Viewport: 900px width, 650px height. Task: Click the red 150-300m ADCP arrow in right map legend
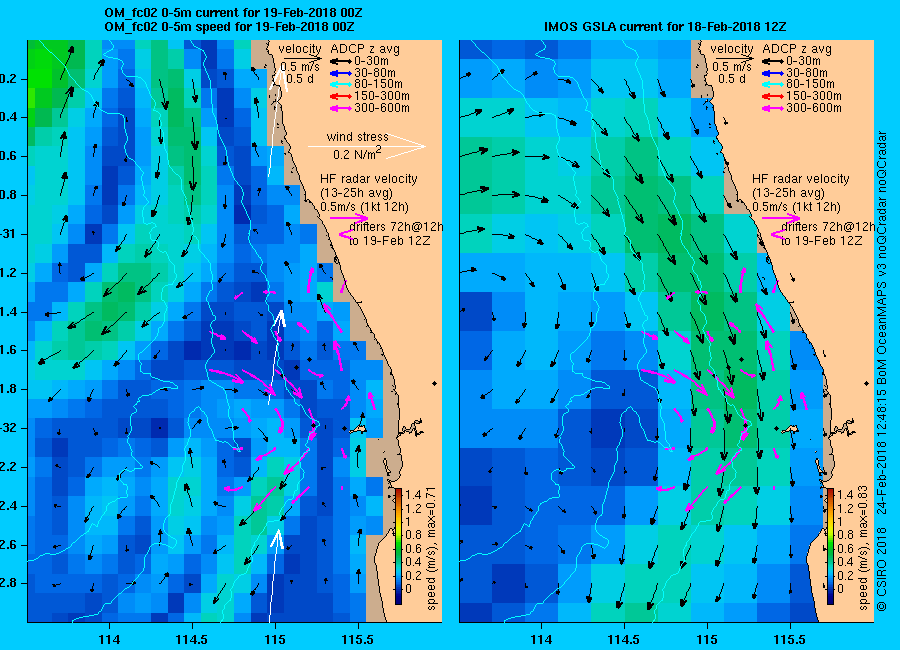(x=773, y=96)
